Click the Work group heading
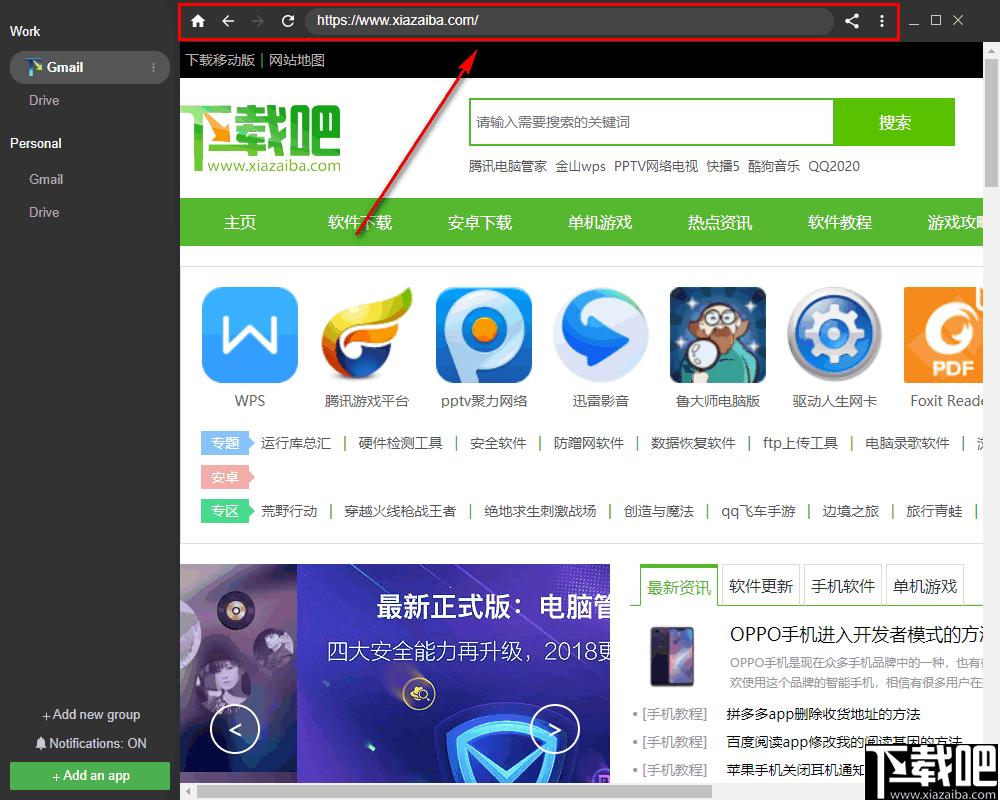The image size is (1000, 800). click(x=25, y=31)
